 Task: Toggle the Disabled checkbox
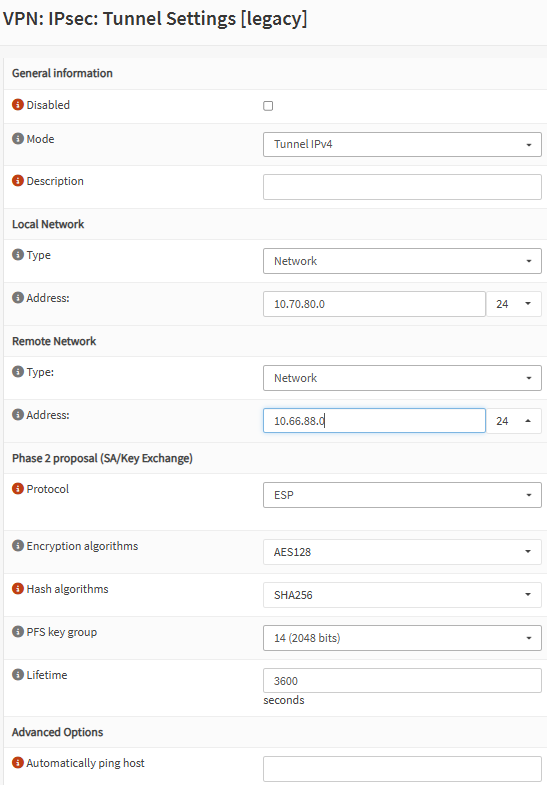tap(268, 106)
